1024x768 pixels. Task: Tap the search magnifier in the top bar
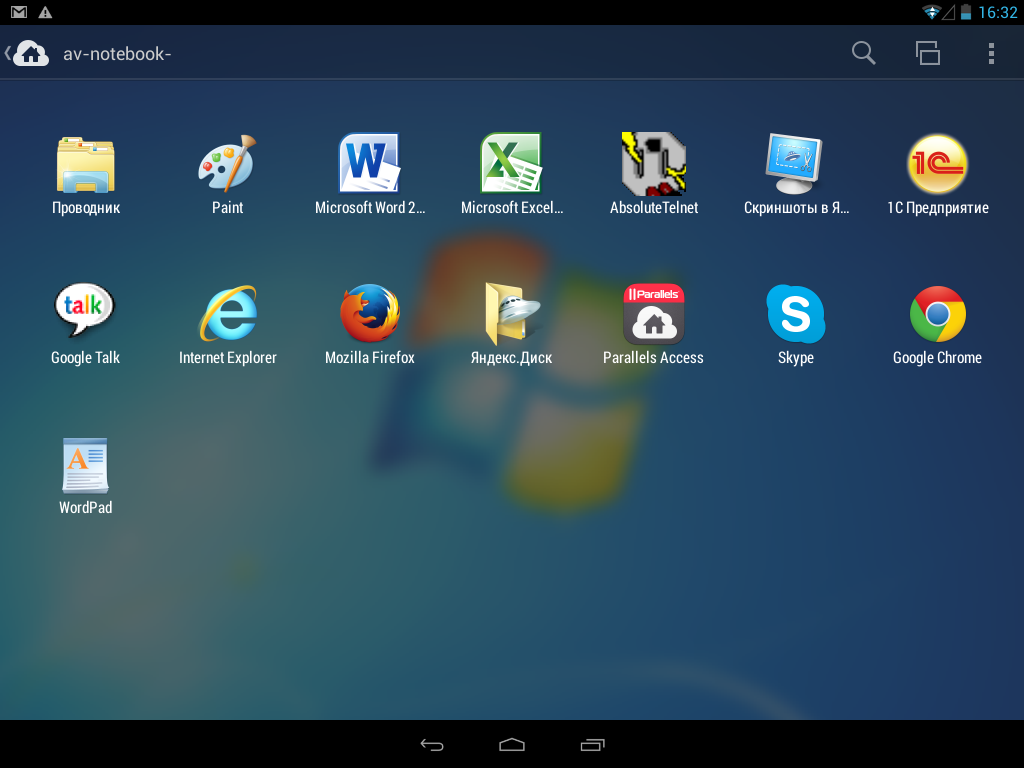(863, 53)
